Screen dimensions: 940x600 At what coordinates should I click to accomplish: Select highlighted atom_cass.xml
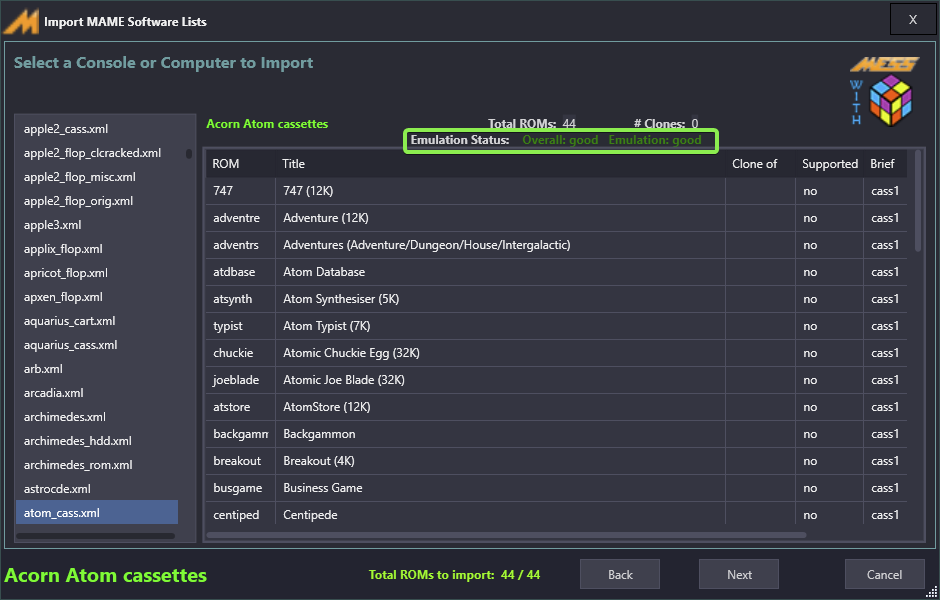[x=97, y=512]
